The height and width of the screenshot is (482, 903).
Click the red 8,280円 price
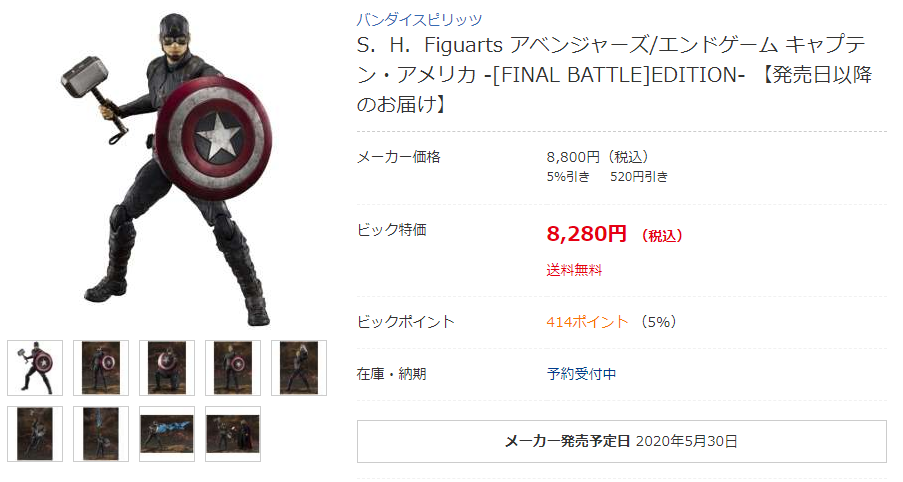click(x=587, y=235)
